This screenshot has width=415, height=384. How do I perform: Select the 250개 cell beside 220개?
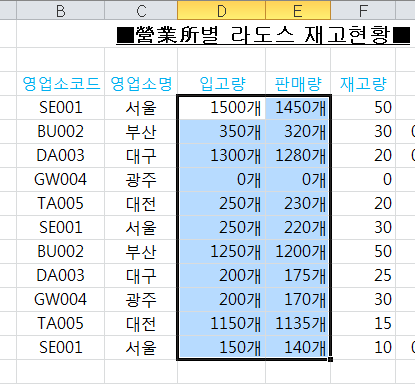pyautogui.click(x=221, y=227)
